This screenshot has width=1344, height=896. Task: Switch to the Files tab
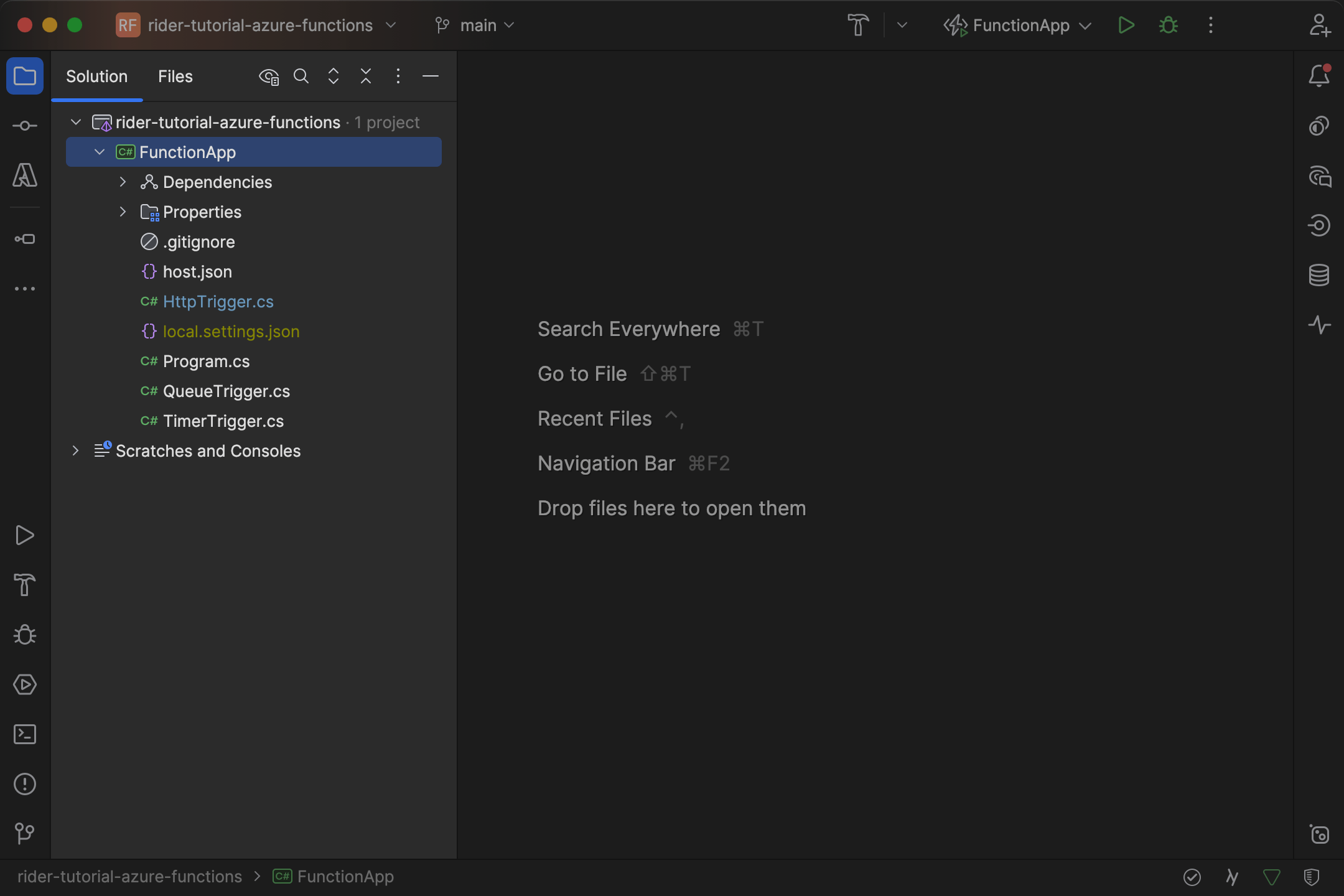[x=175, y=76]
